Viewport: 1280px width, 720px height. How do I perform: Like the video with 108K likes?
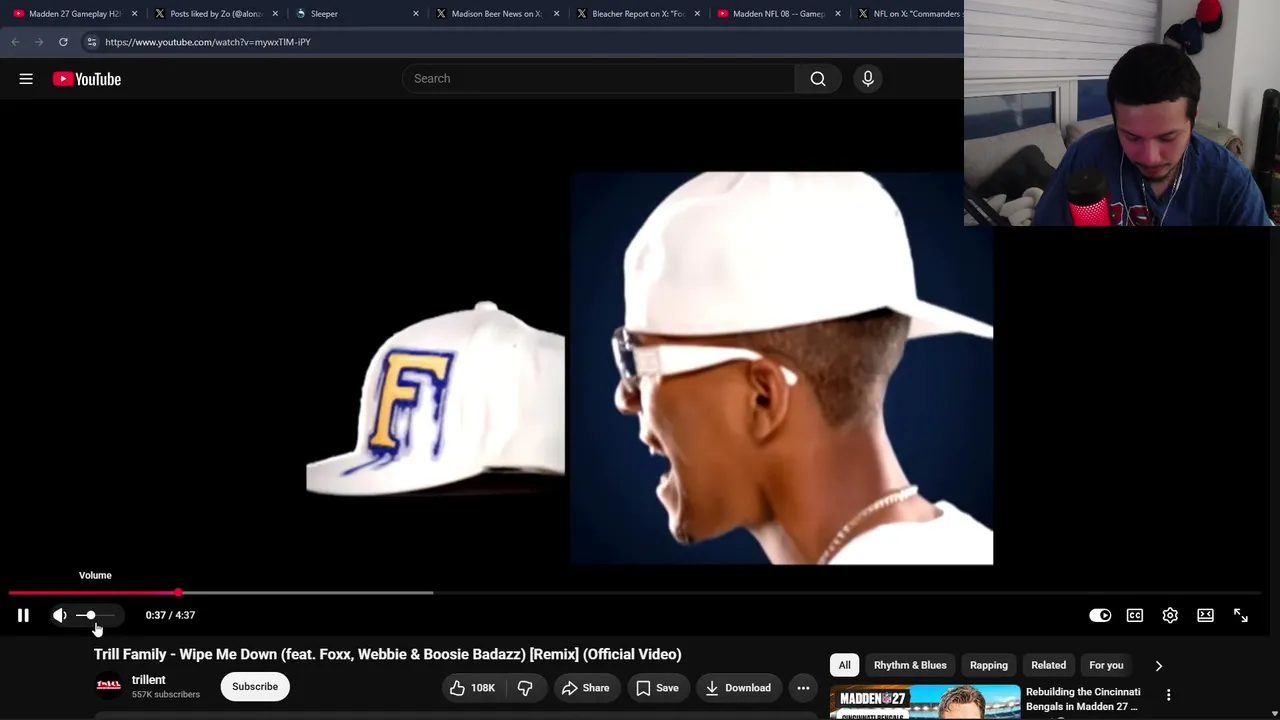point(473,687)
